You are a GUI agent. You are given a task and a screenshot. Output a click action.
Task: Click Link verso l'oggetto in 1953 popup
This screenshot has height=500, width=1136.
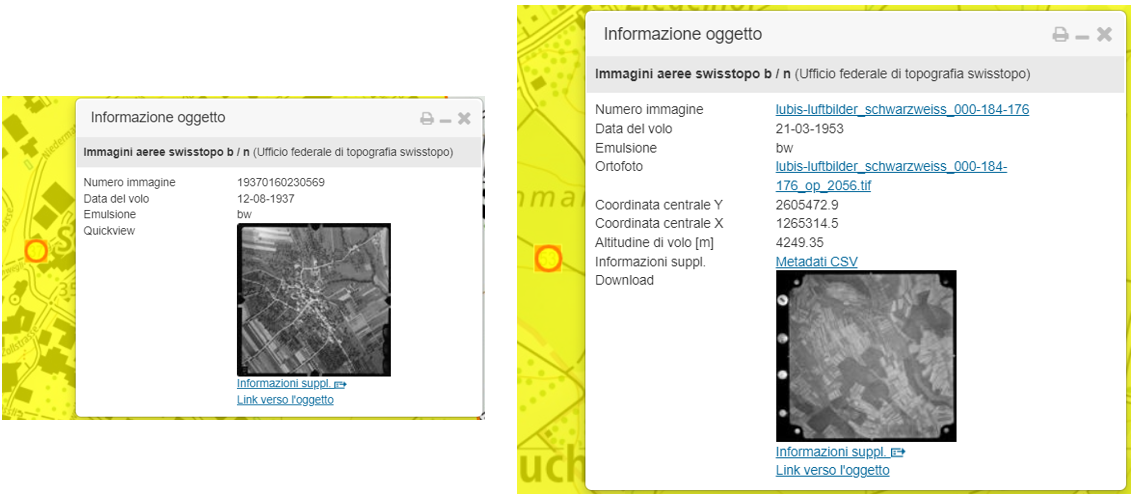[832, 470]
